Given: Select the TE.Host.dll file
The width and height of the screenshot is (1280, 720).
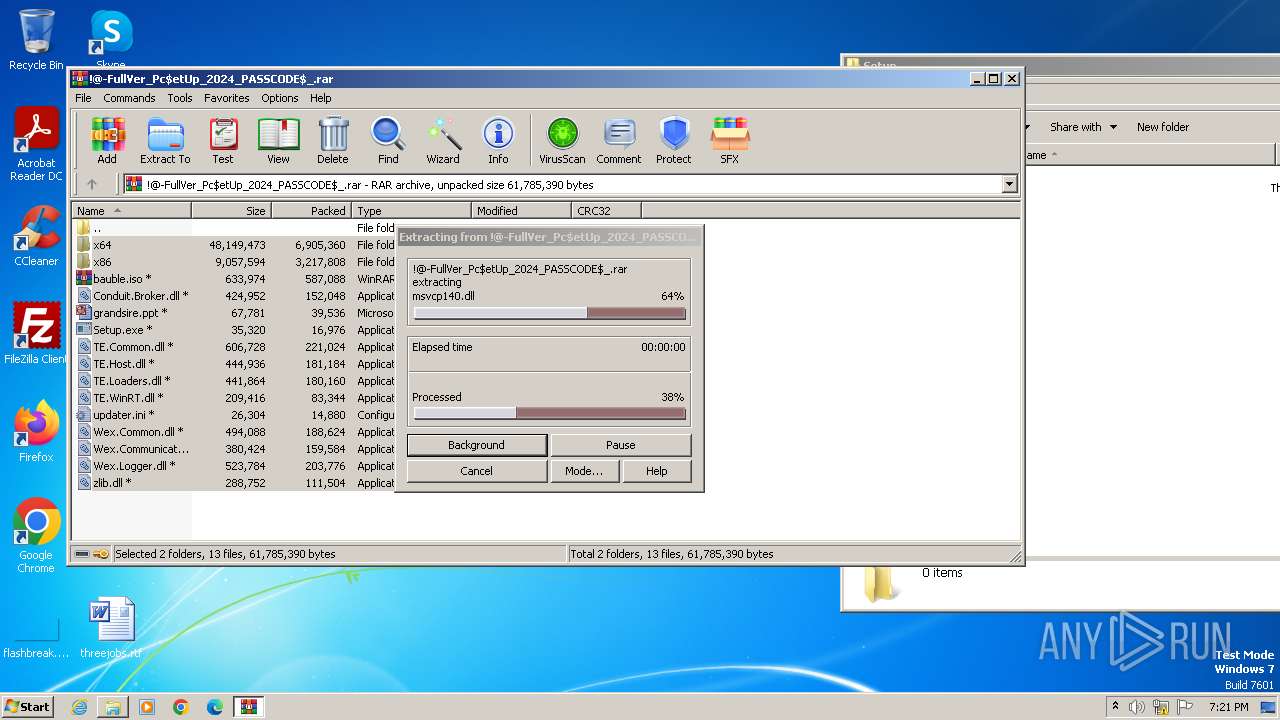Looking at the screenshot, I should pos(235,364).
